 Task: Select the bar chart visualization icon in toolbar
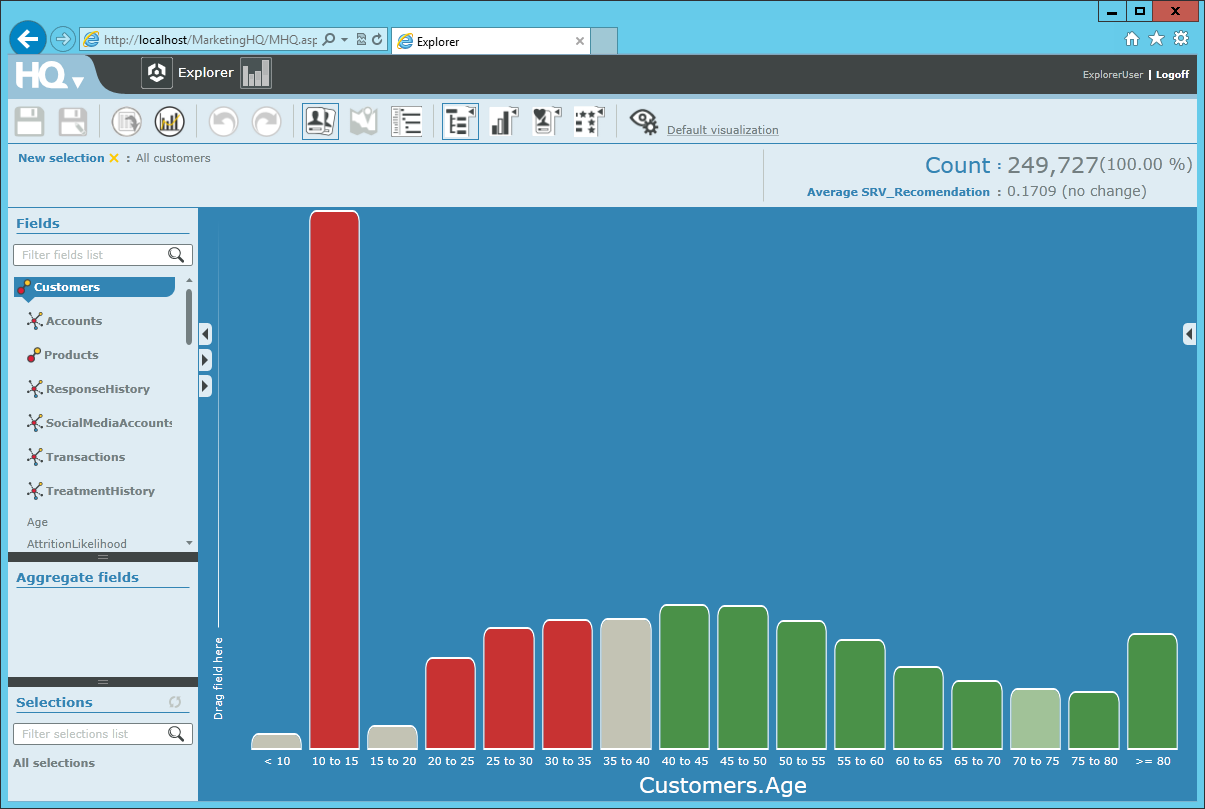pos(503,120)
